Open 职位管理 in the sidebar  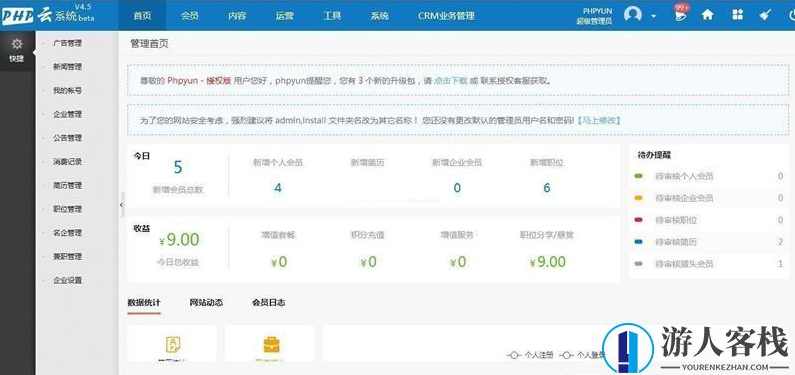click(x=67, y=209)
